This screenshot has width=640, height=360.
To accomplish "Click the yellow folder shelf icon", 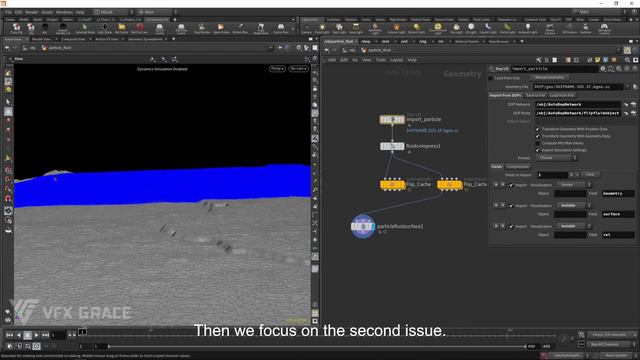I will [x=122, y=28].
